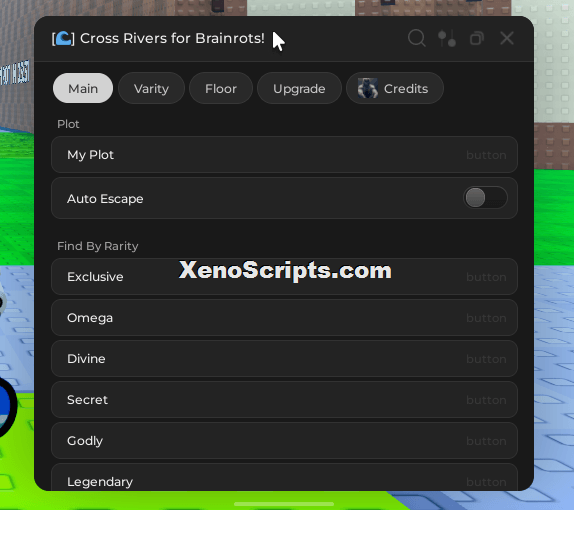The width and height of the screenshot is (574, 540).
Task: Click the overlapping squares window icon
Action: pos(477,38)
